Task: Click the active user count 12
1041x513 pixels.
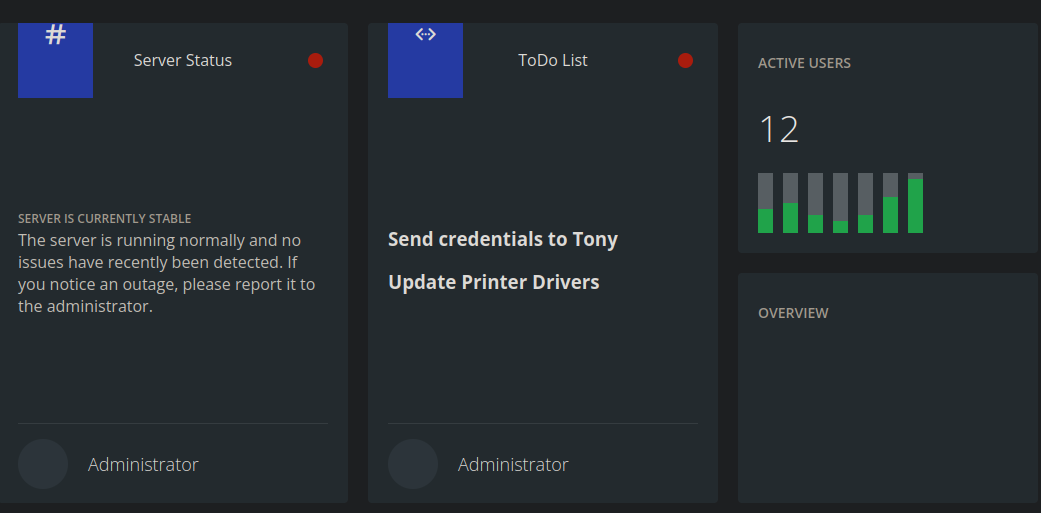Action: coord(778,130)
